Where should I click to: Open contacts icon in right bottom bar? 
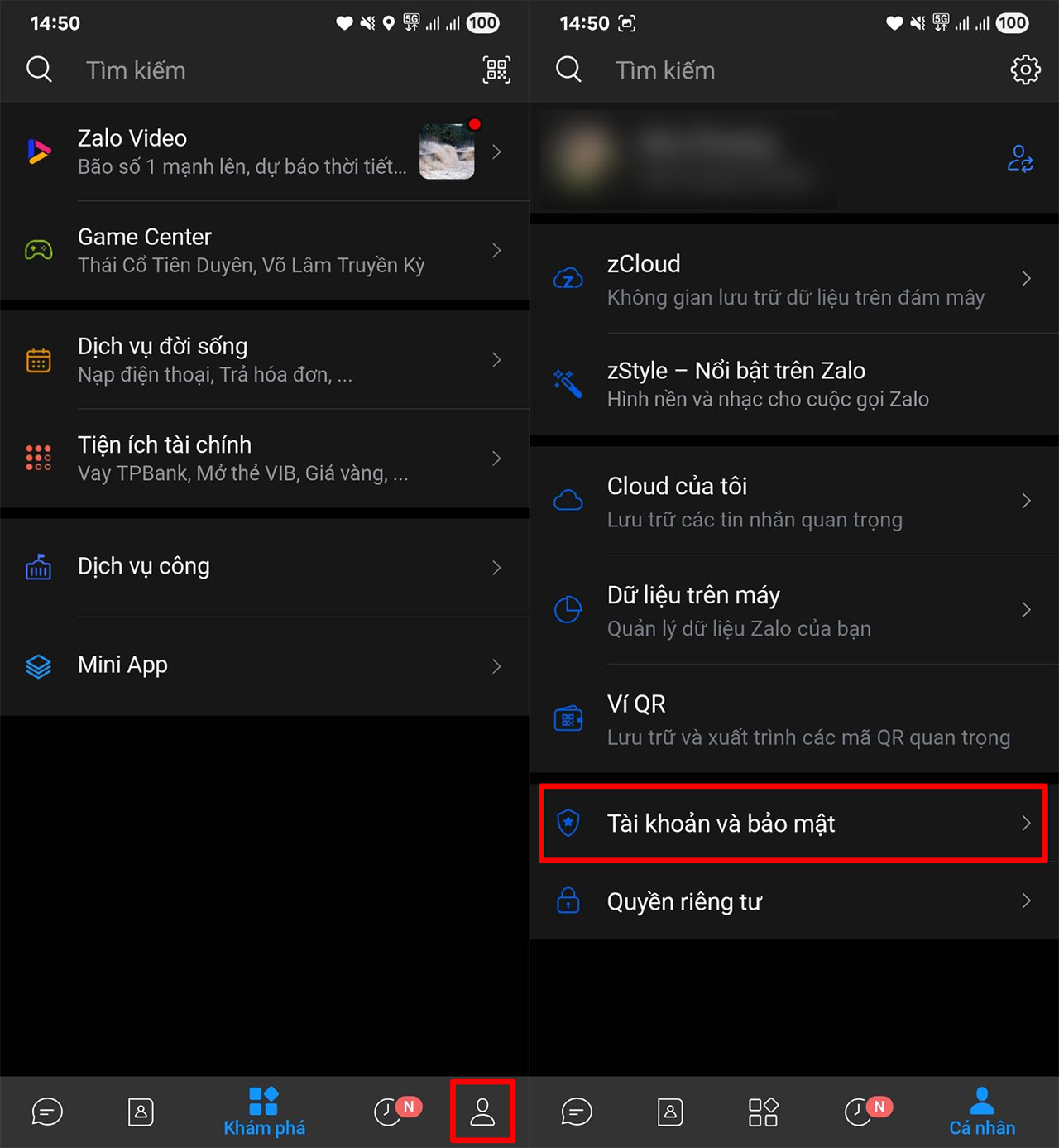670,1112
